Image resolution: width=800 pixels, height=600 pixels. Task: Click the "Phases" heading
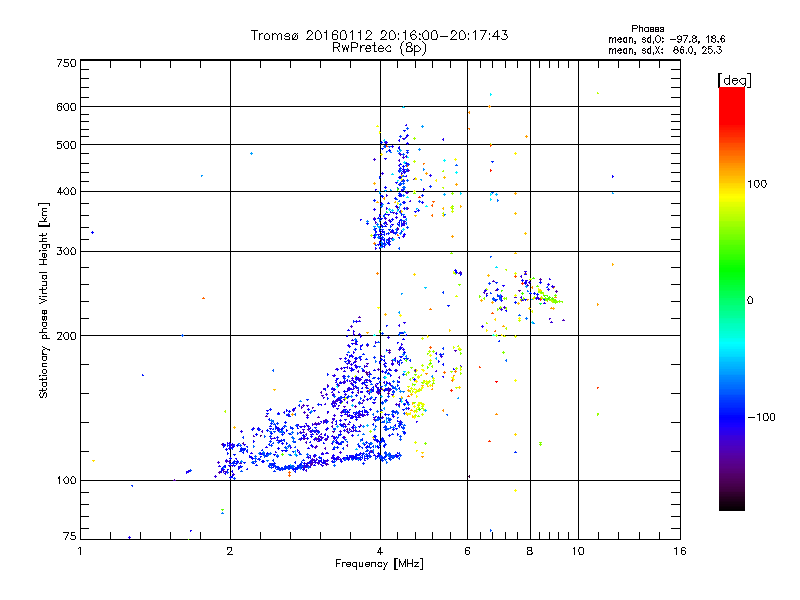tap(647, 29)
